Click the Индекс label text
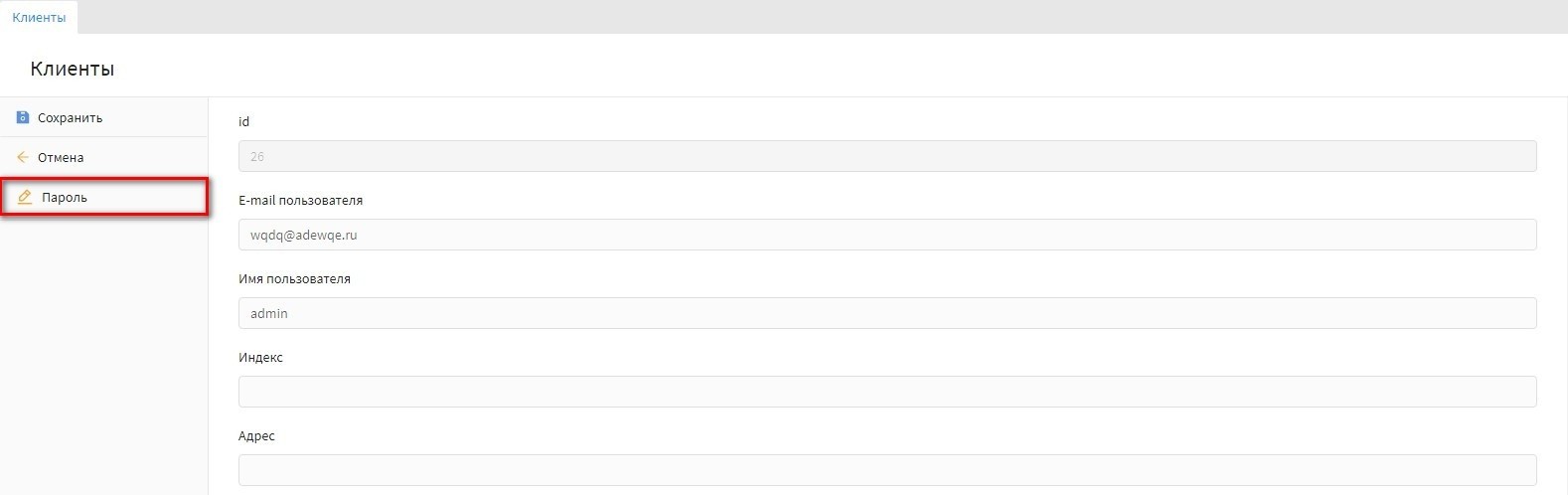1568x495 pixels. (260, 357)
